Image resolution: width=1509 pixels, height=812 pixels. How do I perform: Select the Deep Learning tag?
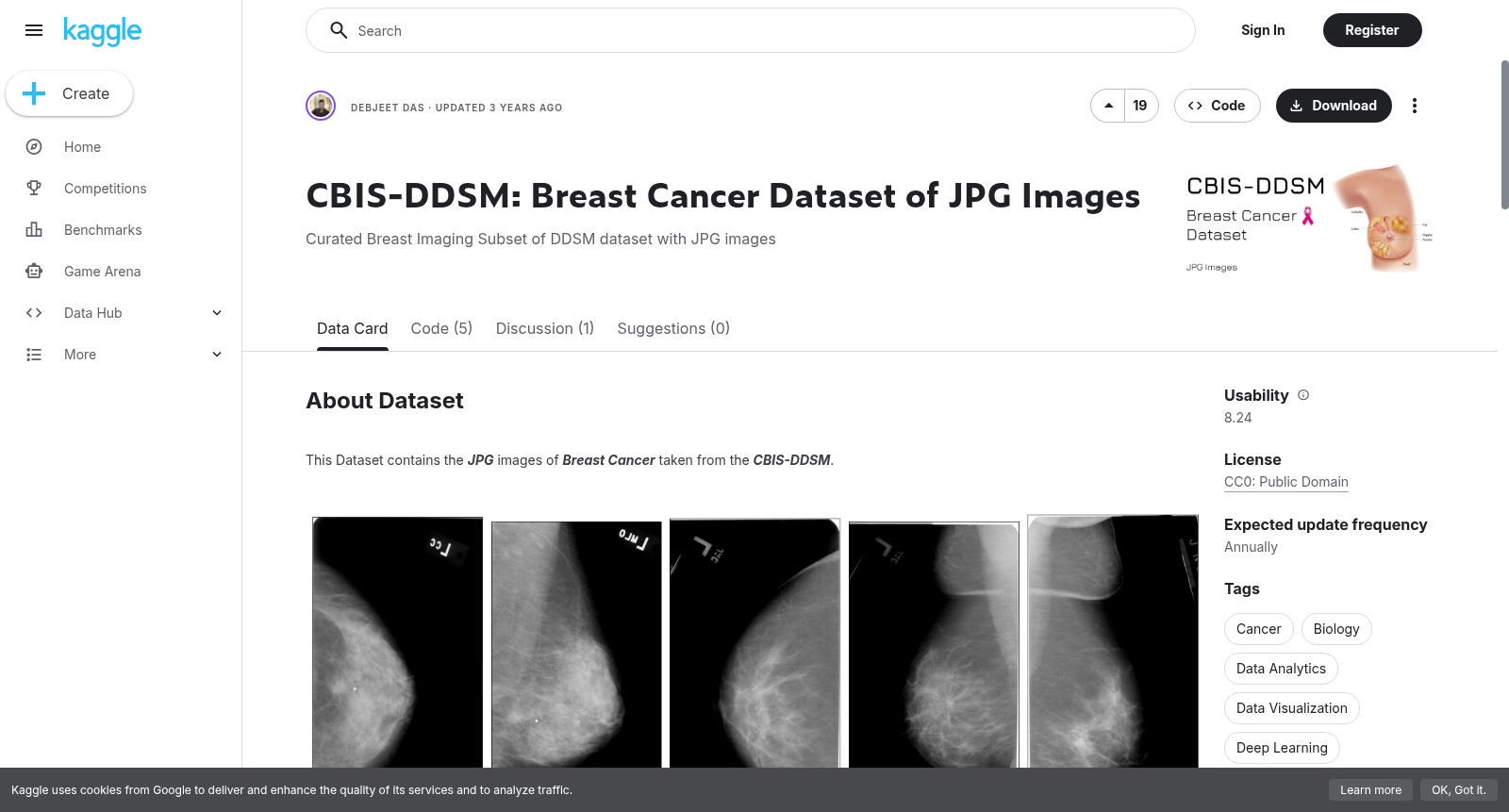[x=1282, y=748]
